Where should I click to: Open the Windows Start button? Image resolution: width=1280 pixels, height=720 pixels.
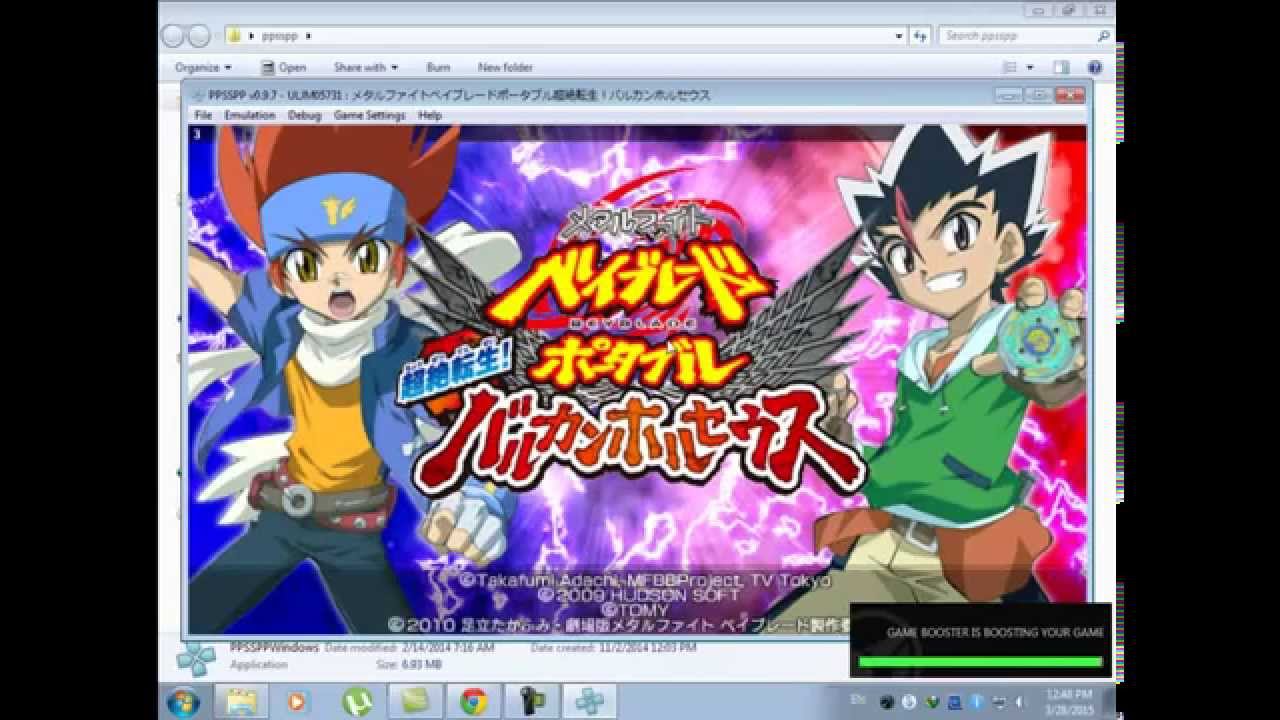click(x=183, y=701)
